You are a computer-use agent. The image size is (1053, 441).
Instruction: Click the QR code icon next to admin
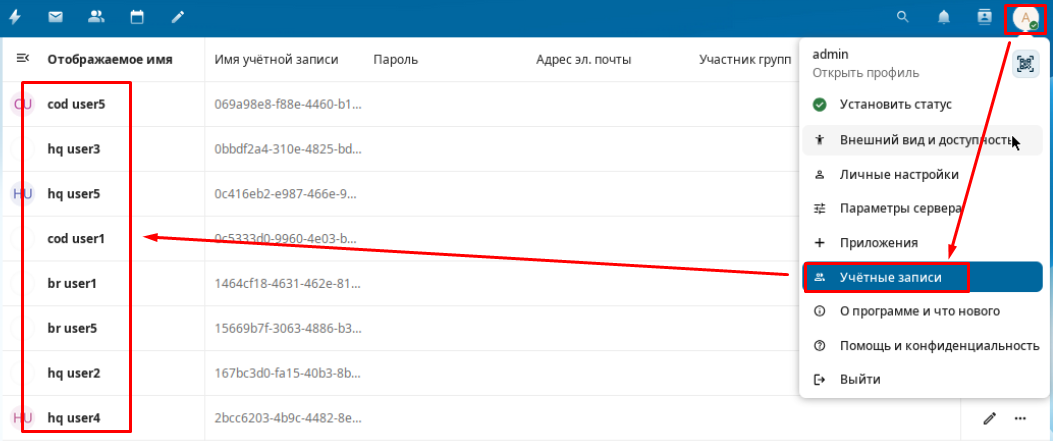click(1025, 63)
